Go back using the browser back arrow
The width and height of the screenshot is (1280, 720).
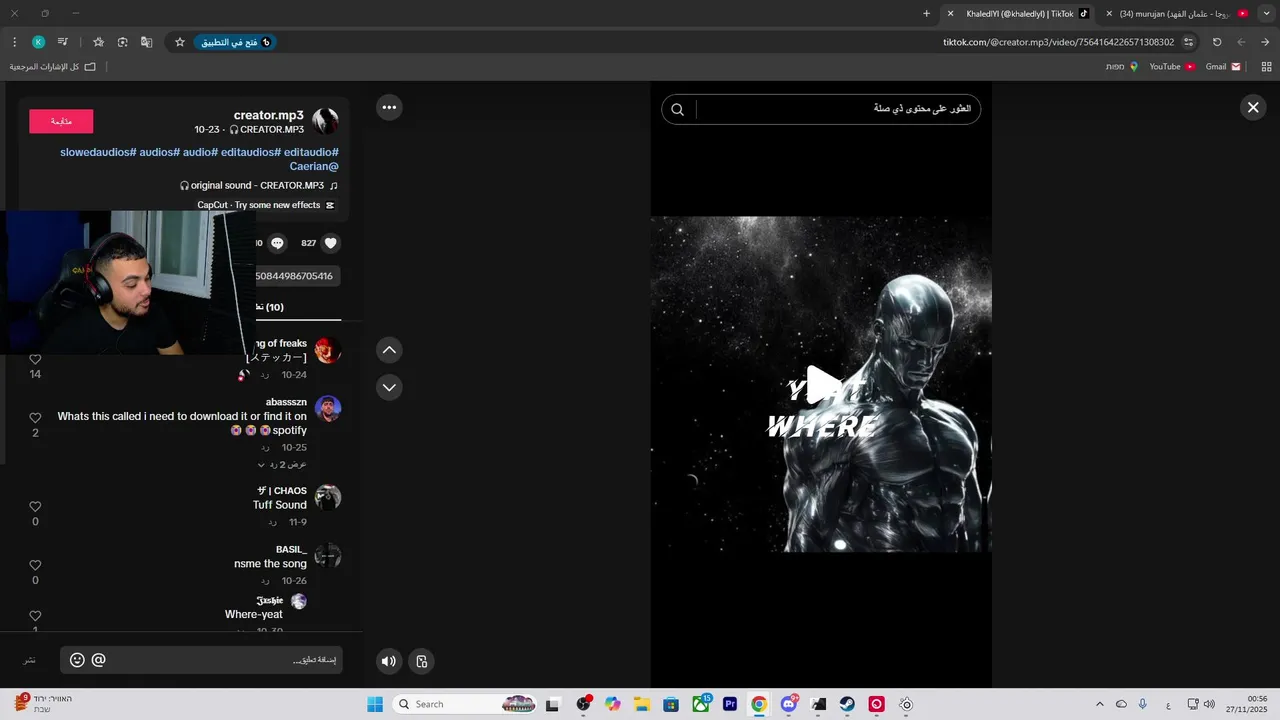(1265, 42)
